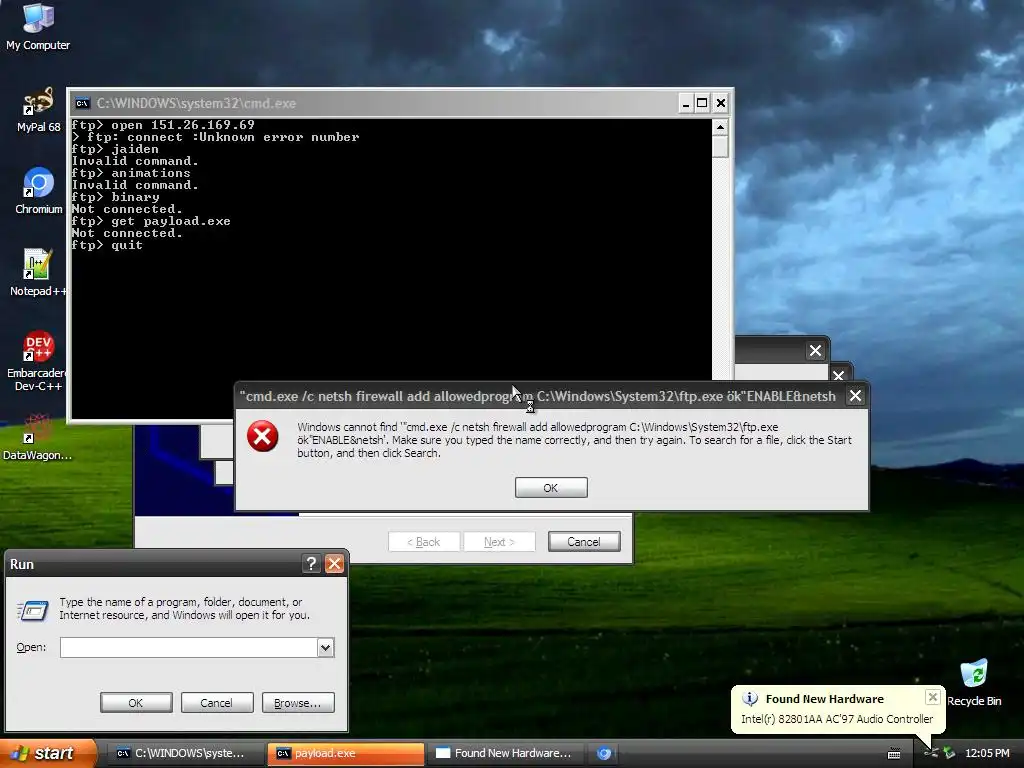Maximize the cmd.exe window
The width and height of the screenshot is (1024, 768).
[x=702, y=103]
